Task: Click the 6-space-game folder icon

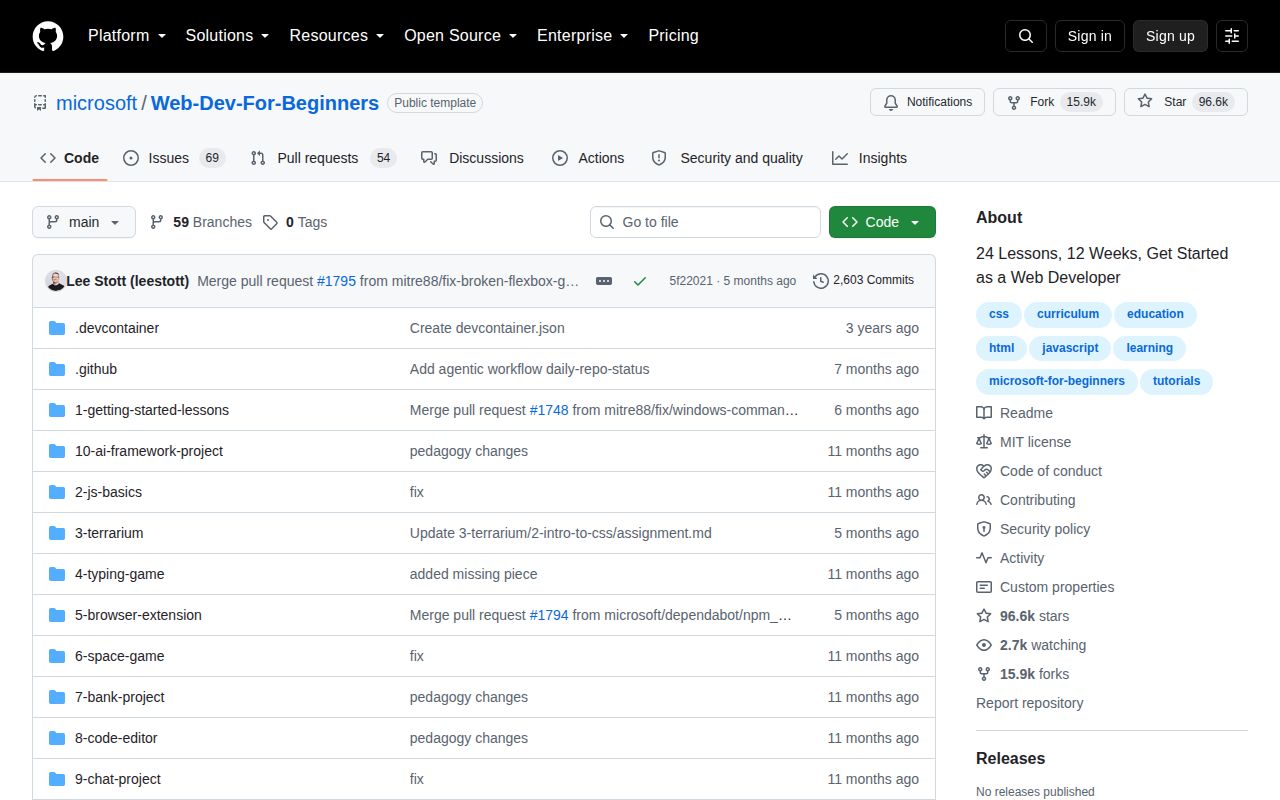Action: 57,656
